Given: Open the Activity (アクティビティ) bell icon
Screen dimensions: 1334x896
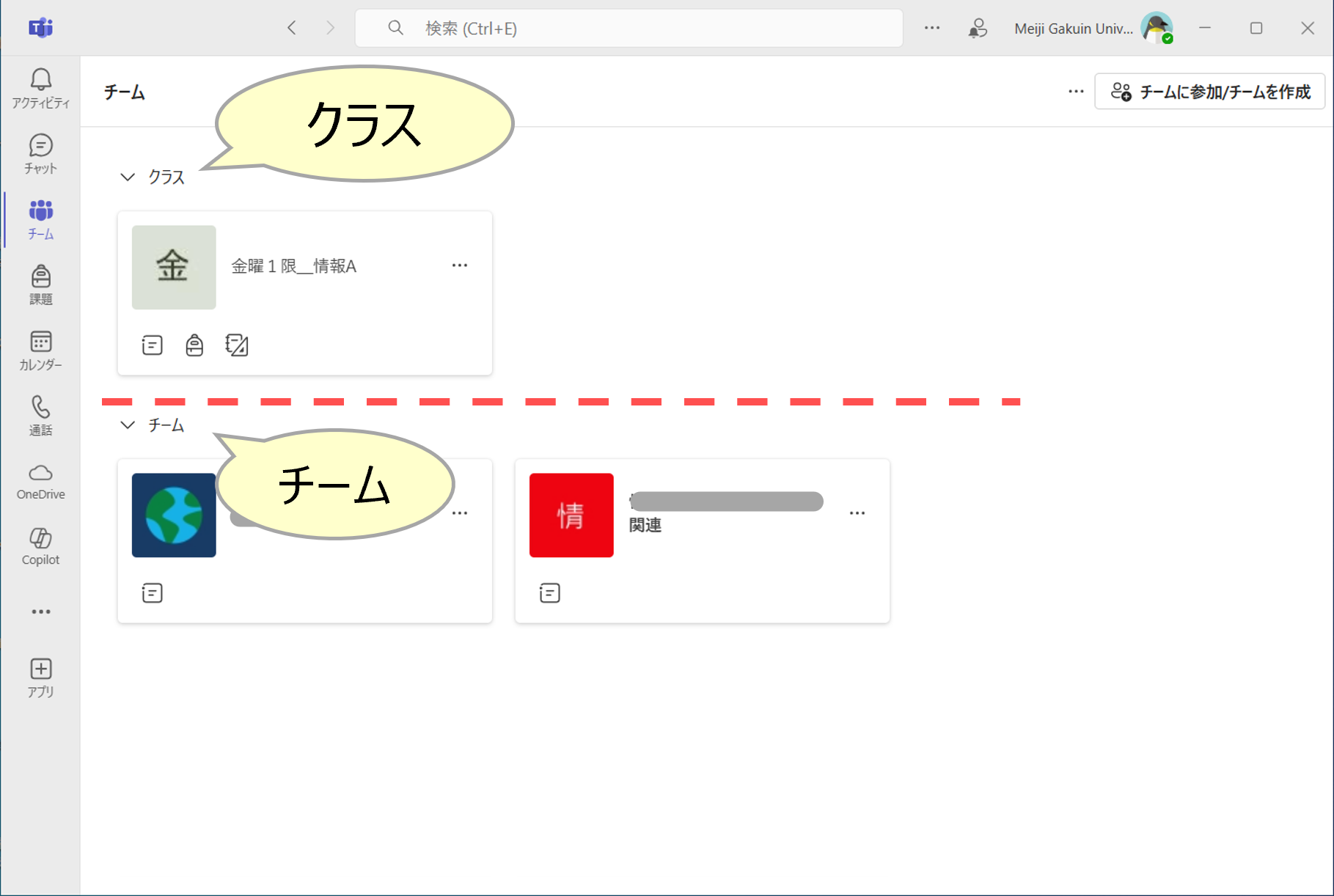Looking at the screenshot, I should pos(40,88).
